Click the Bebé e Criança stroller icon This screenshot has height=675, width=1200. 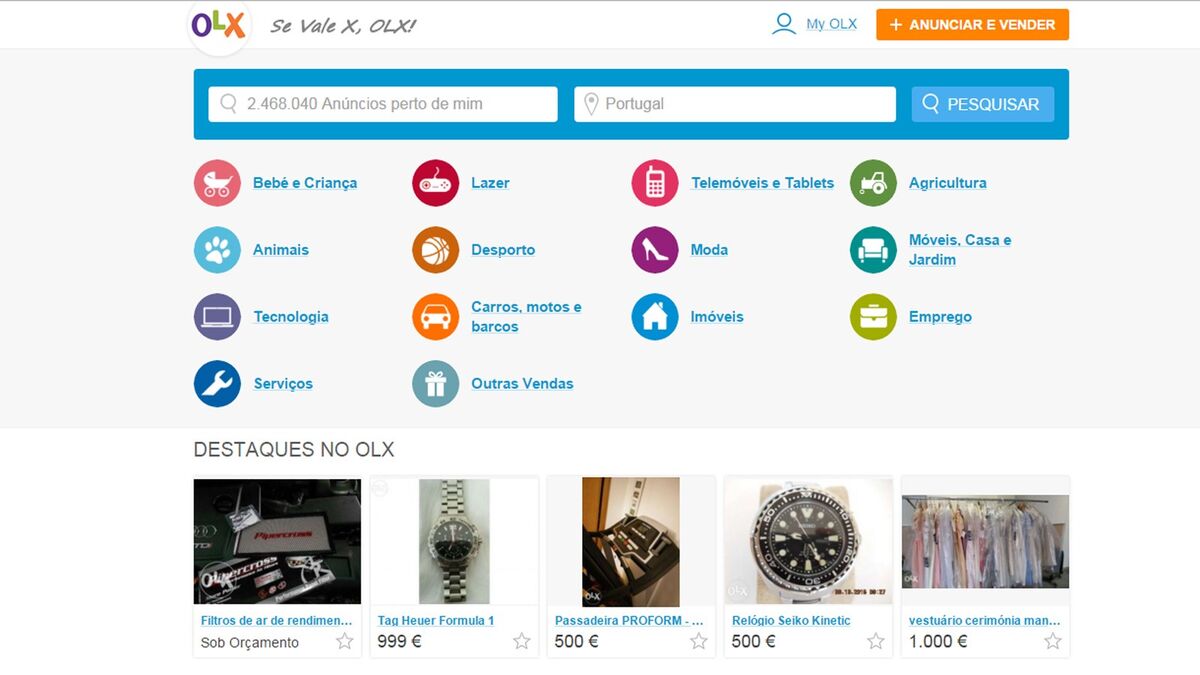(x=217, y=183)
